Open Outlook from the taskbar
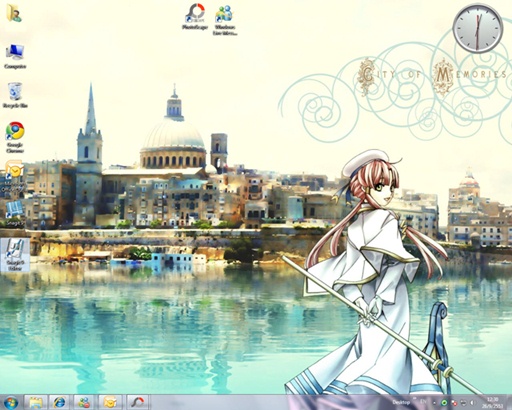The width and height of the screenshot is (512, 410). pos(110,402)
